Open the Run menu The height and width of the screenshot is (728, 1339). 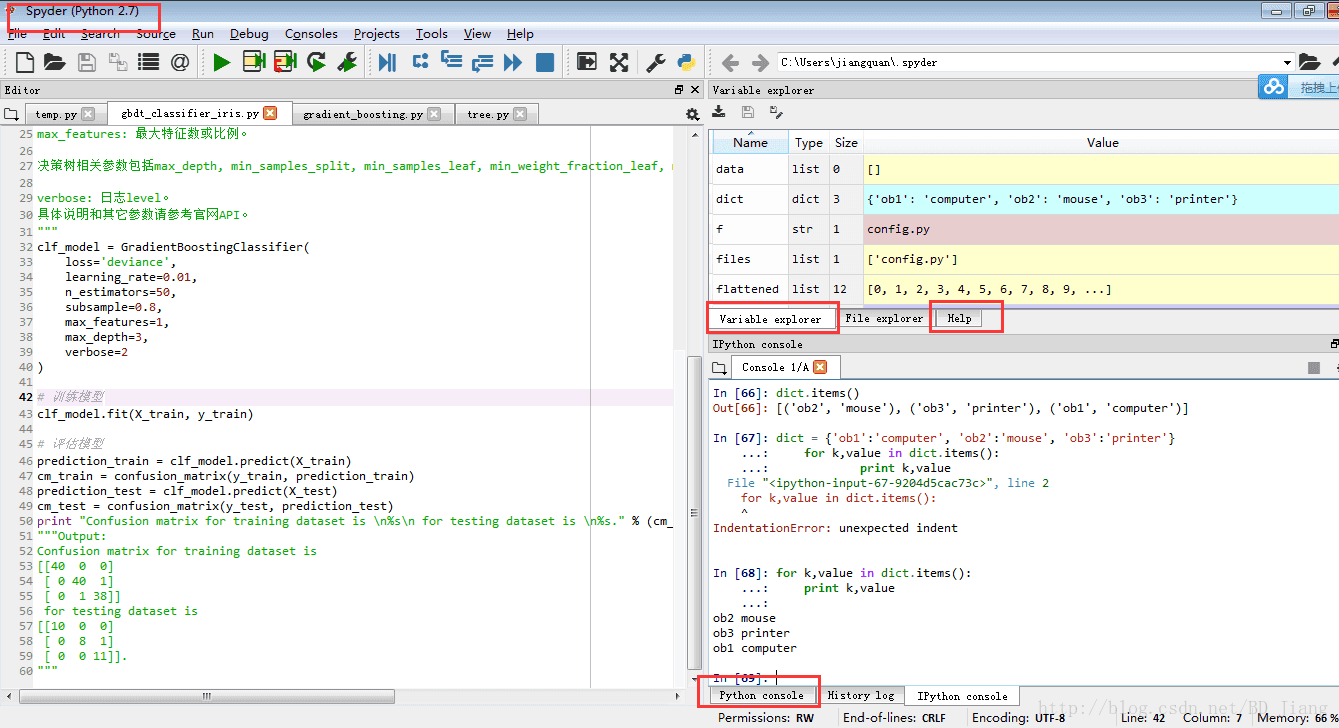(x=203, y=33)
